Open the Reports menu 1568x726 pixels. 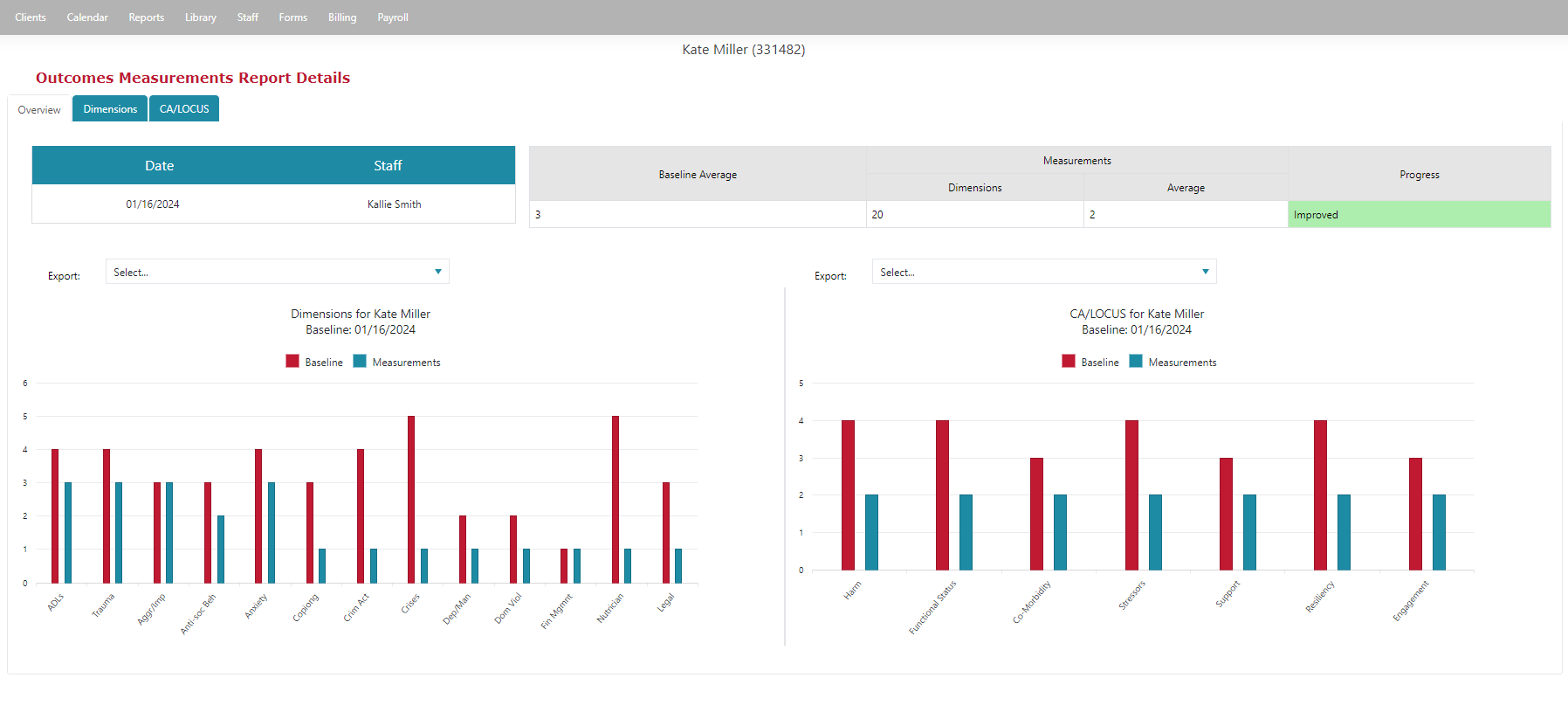(146, 17)
